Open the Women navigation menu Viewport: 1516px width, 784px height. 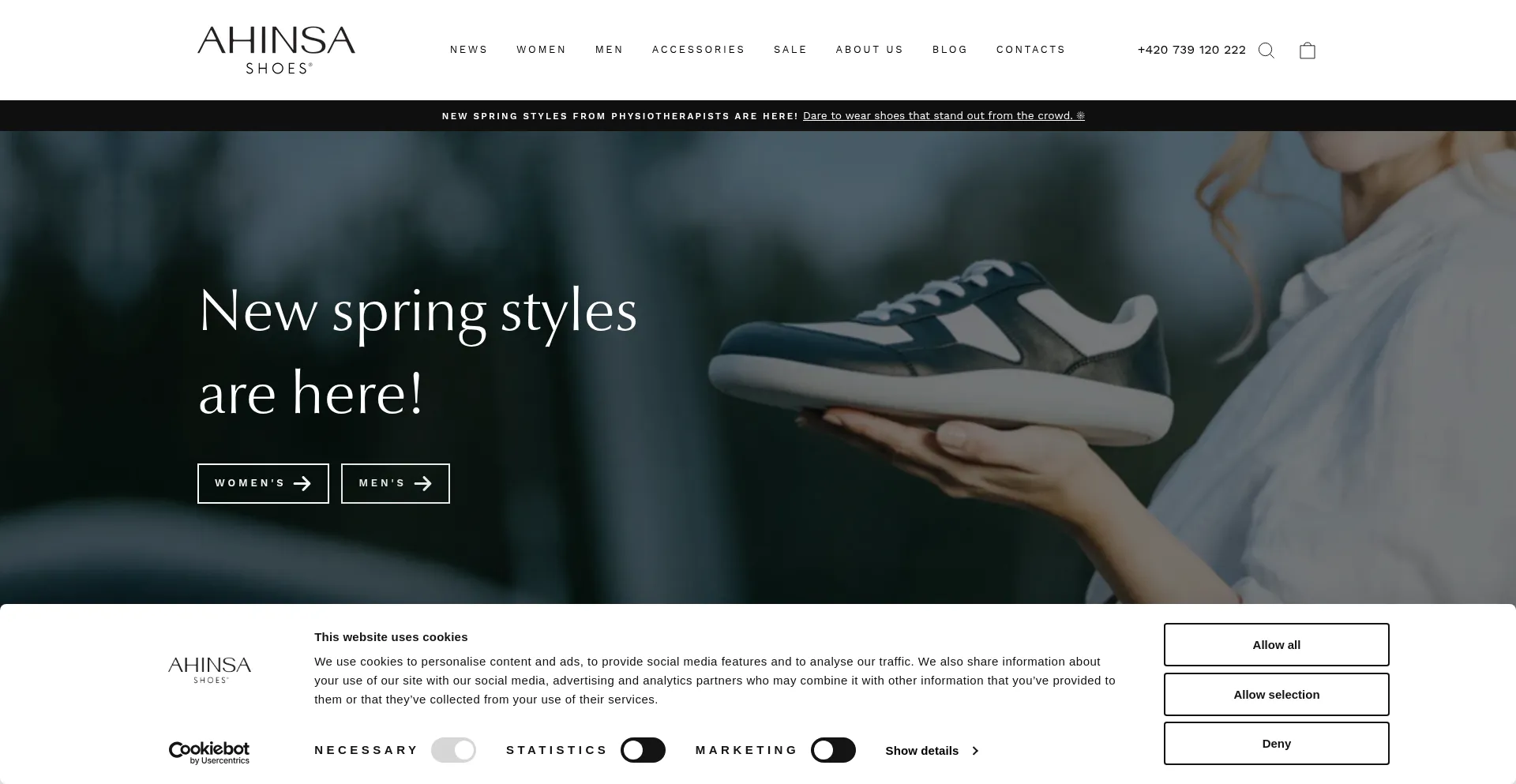click(542, 50)
